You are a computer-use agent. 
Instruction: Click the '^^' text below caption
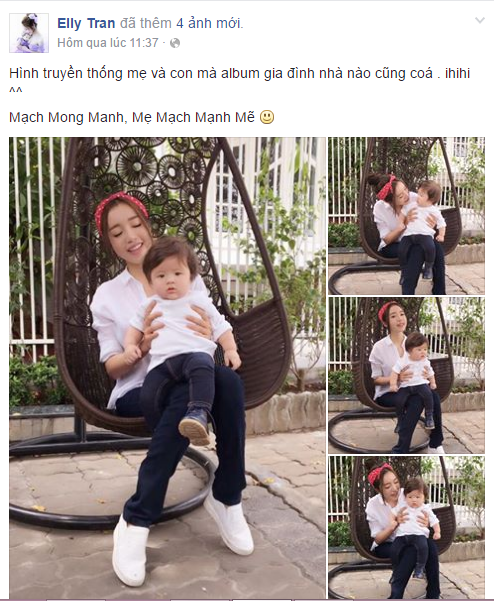16,91
